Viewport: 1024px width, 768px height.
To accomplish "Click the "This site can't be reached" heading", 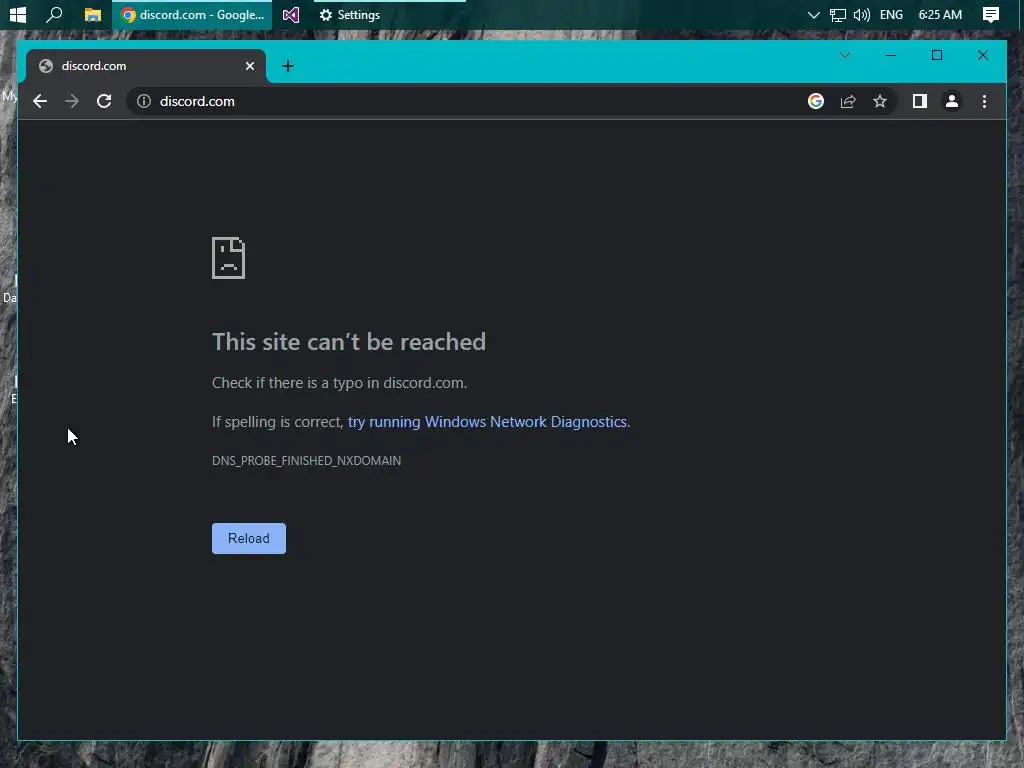I will [349, 342].
